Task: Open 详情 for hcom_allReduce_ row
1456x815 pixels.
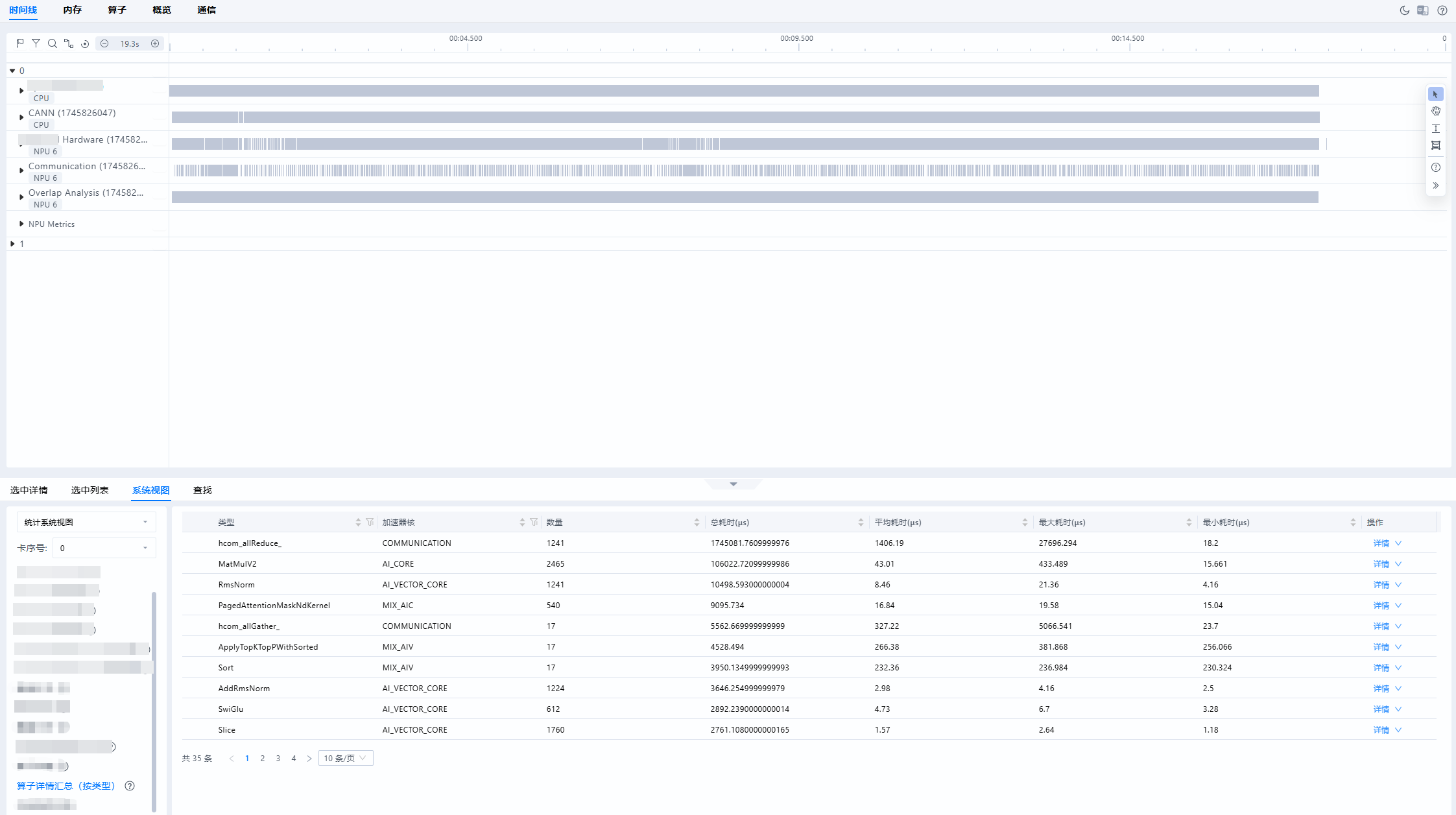Action: [x=1381, y=543]
